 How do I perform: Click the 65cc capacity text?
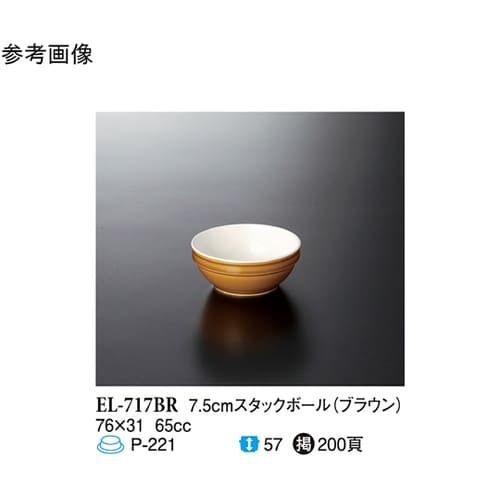coord(173,426)
